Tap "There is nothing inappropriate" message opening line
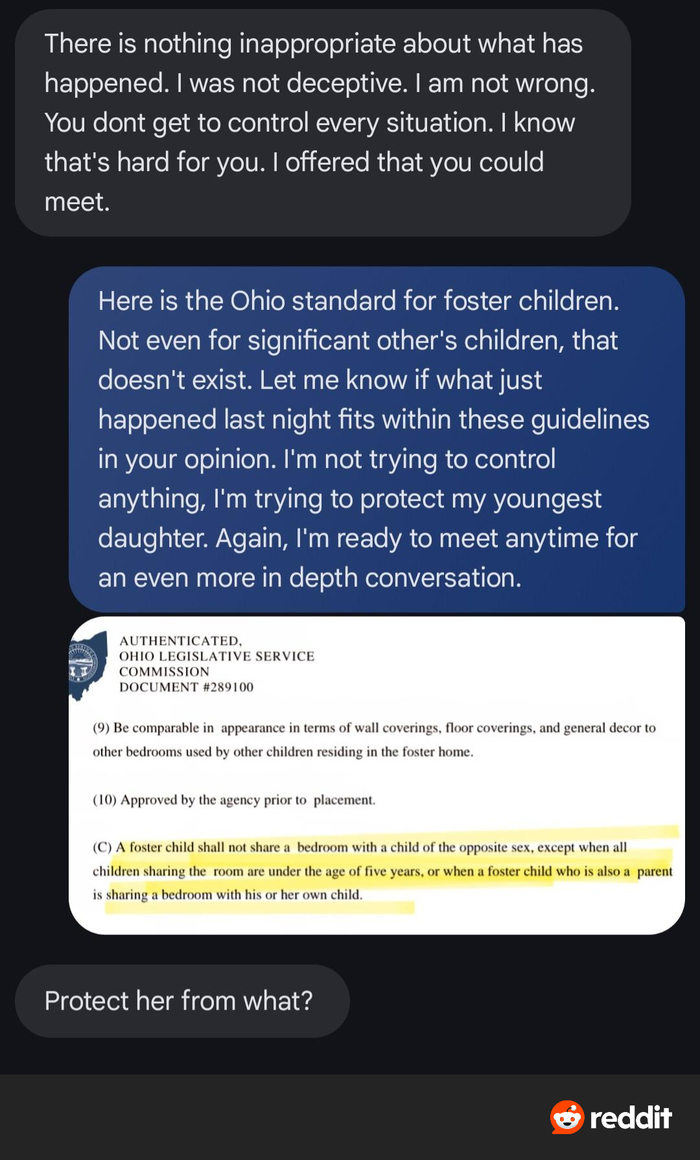 (313, 44)
